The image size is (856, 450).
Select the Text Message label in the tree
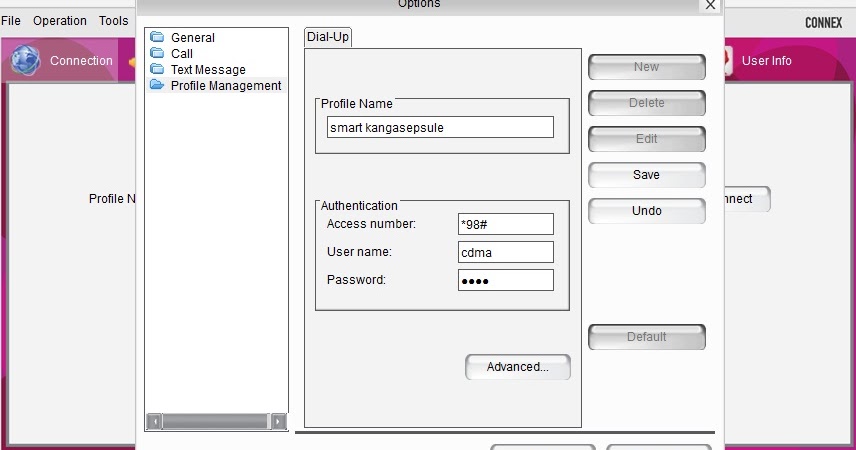(x=208, y=69)
